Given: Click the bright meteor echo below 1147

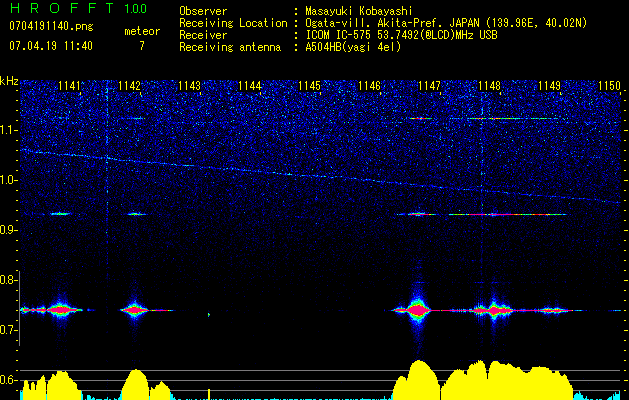Looking at the screenshot, I should [x=418, y=310].
